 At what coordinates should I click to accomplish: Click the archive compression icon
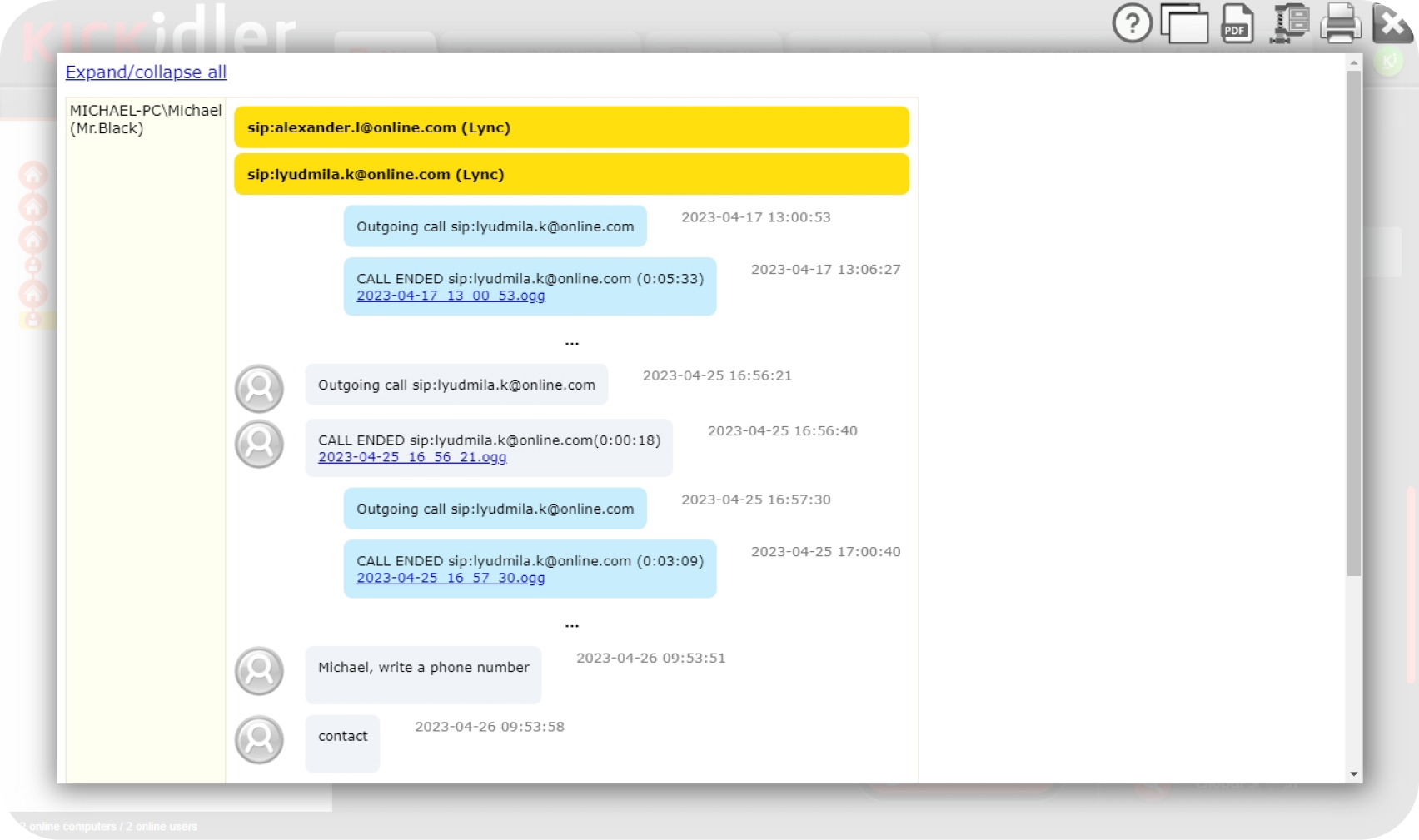pyautogui.click(x=1289, y=24)
